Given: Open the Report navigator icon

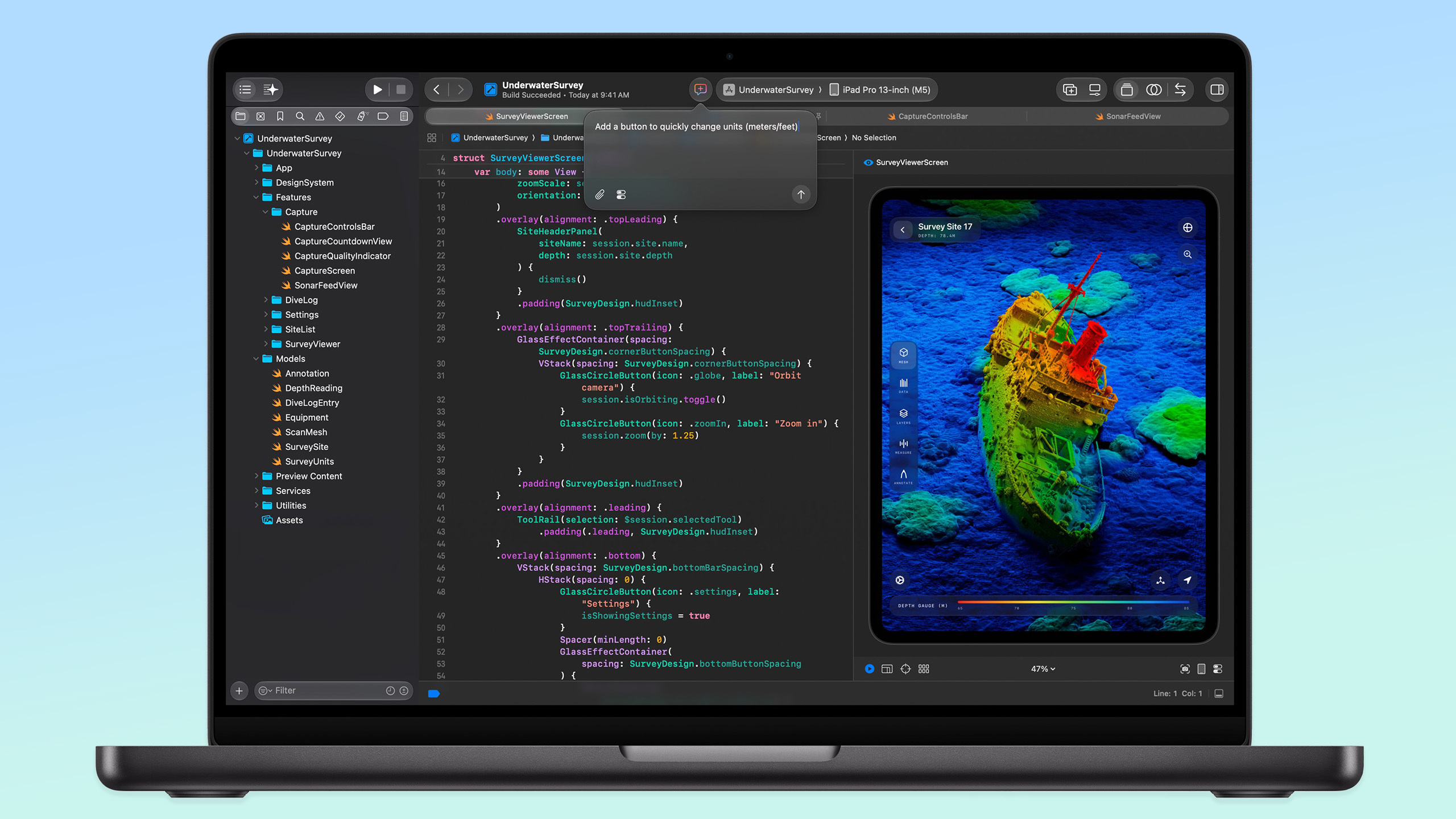Looking at the screenshot, I should 404,116.
